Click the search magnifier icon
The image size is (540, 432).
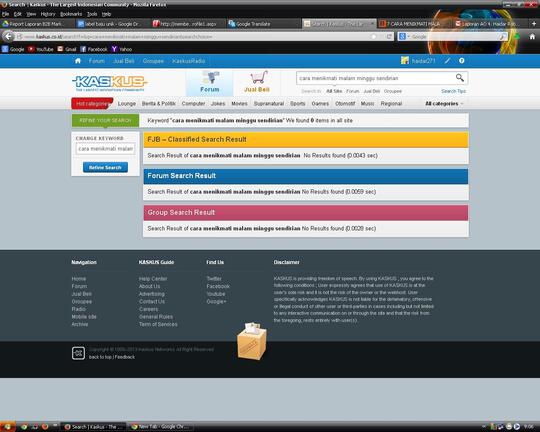[x=460, y=78]
